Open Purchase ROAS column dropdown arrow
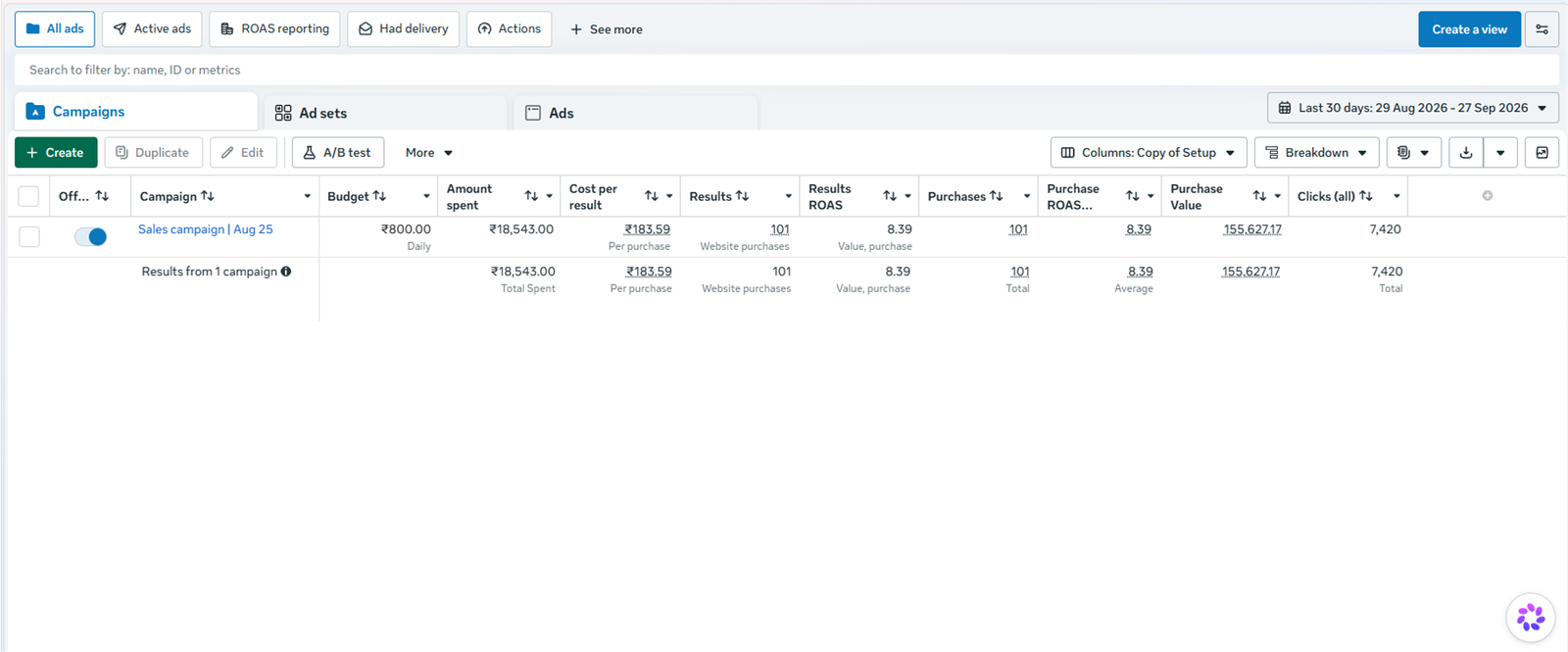The height and width of the screenshot is (652, 1568). [1151, 196]
